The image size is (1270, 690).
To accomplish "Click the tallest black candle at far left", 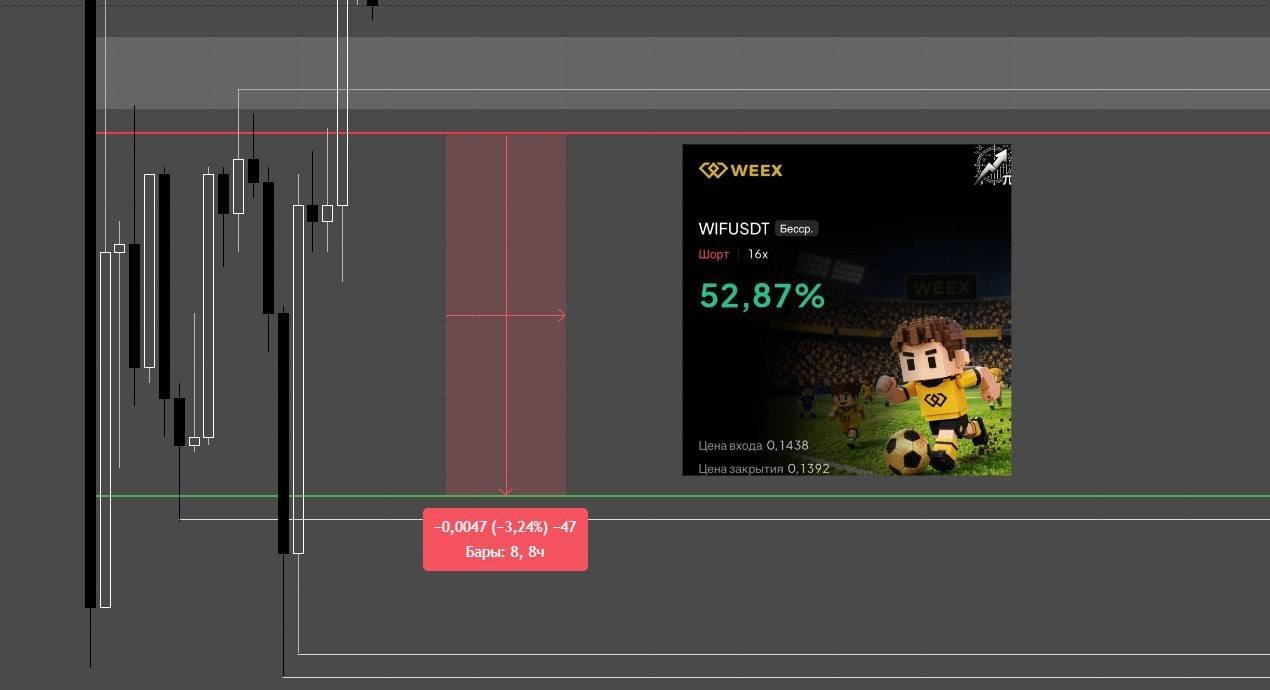I will [x=90, y=303].
